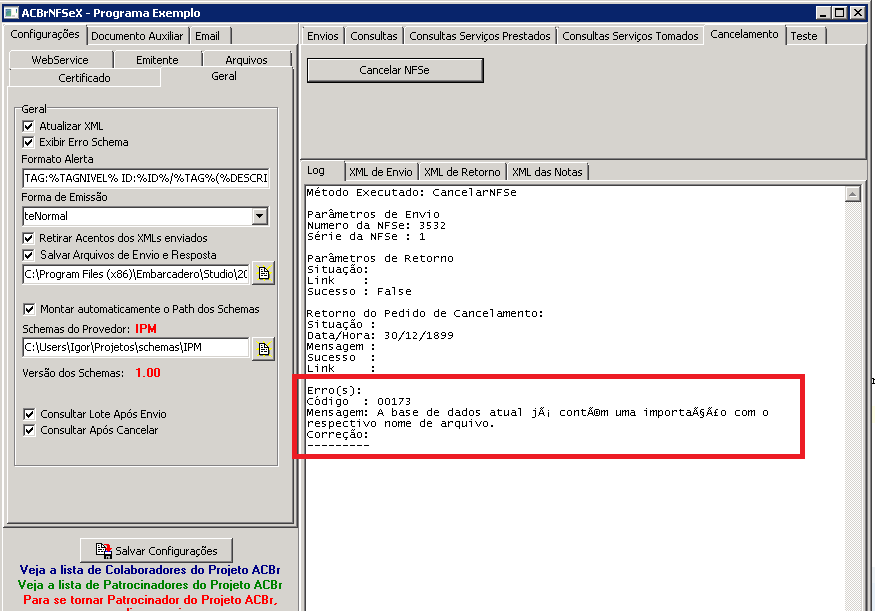Screen dimensions: 875x611
Task: Select the Certificado tab
Action: (x=84, y=78)
